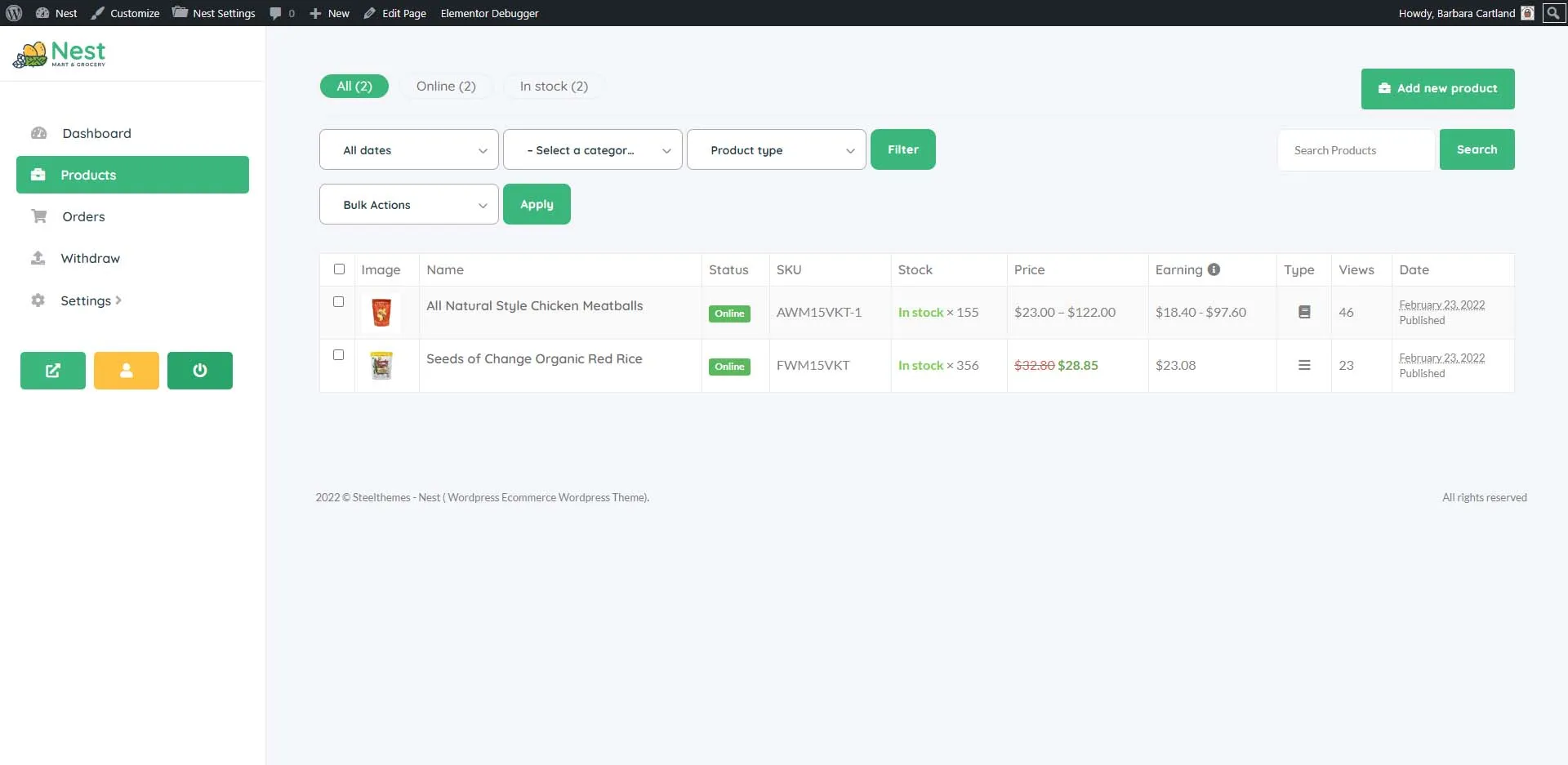Viewport: 1568px width, 765px height.
Task: Click the Add new product button
Action: (1437, 88)
